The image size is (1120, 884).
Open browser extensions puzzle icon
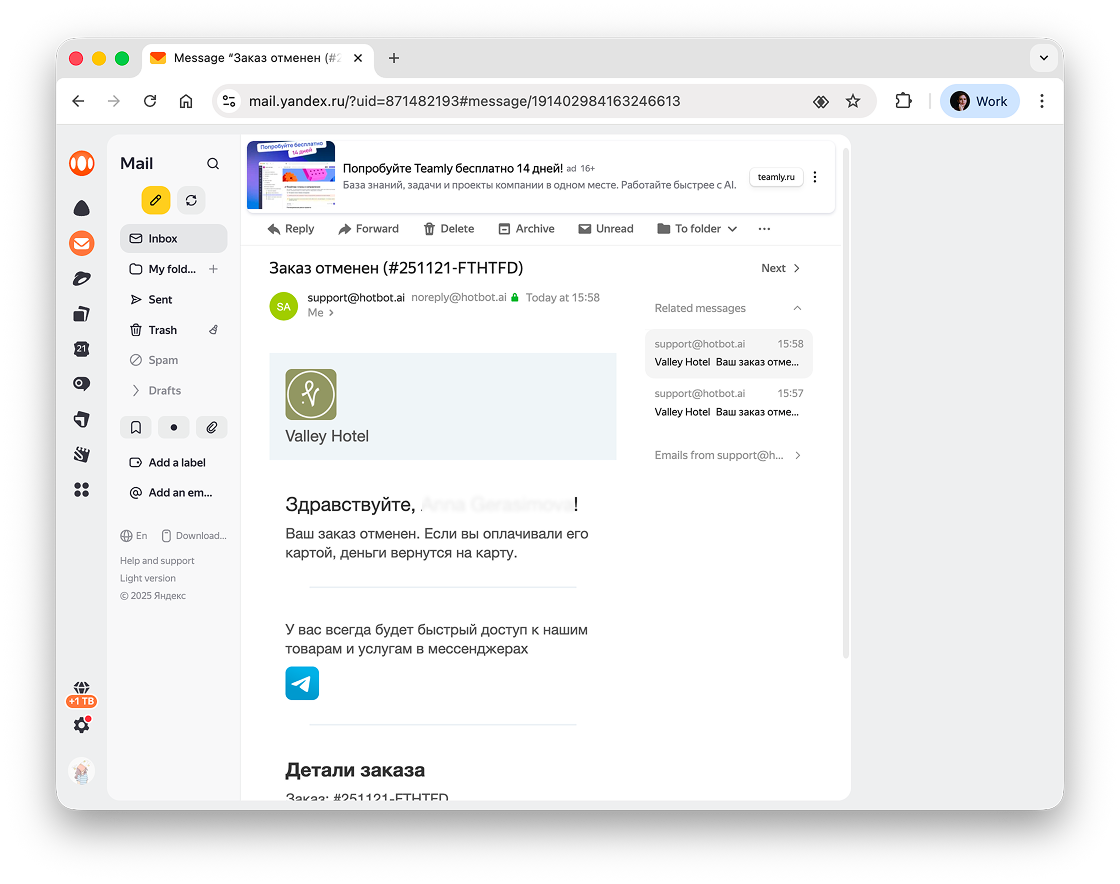(903, 101)
